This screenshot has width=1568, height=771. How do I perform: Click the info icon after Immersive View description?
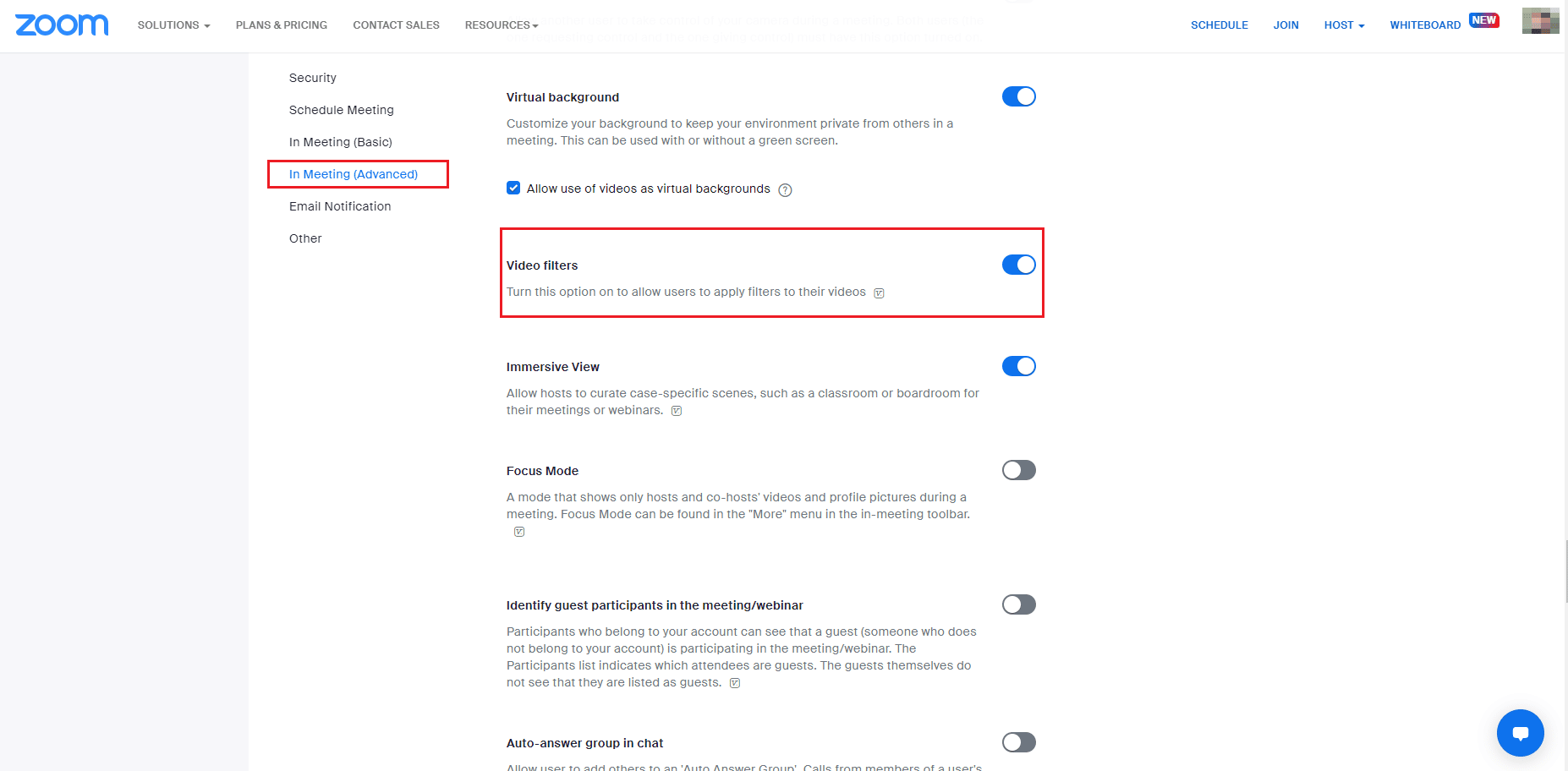pos(677,411)
